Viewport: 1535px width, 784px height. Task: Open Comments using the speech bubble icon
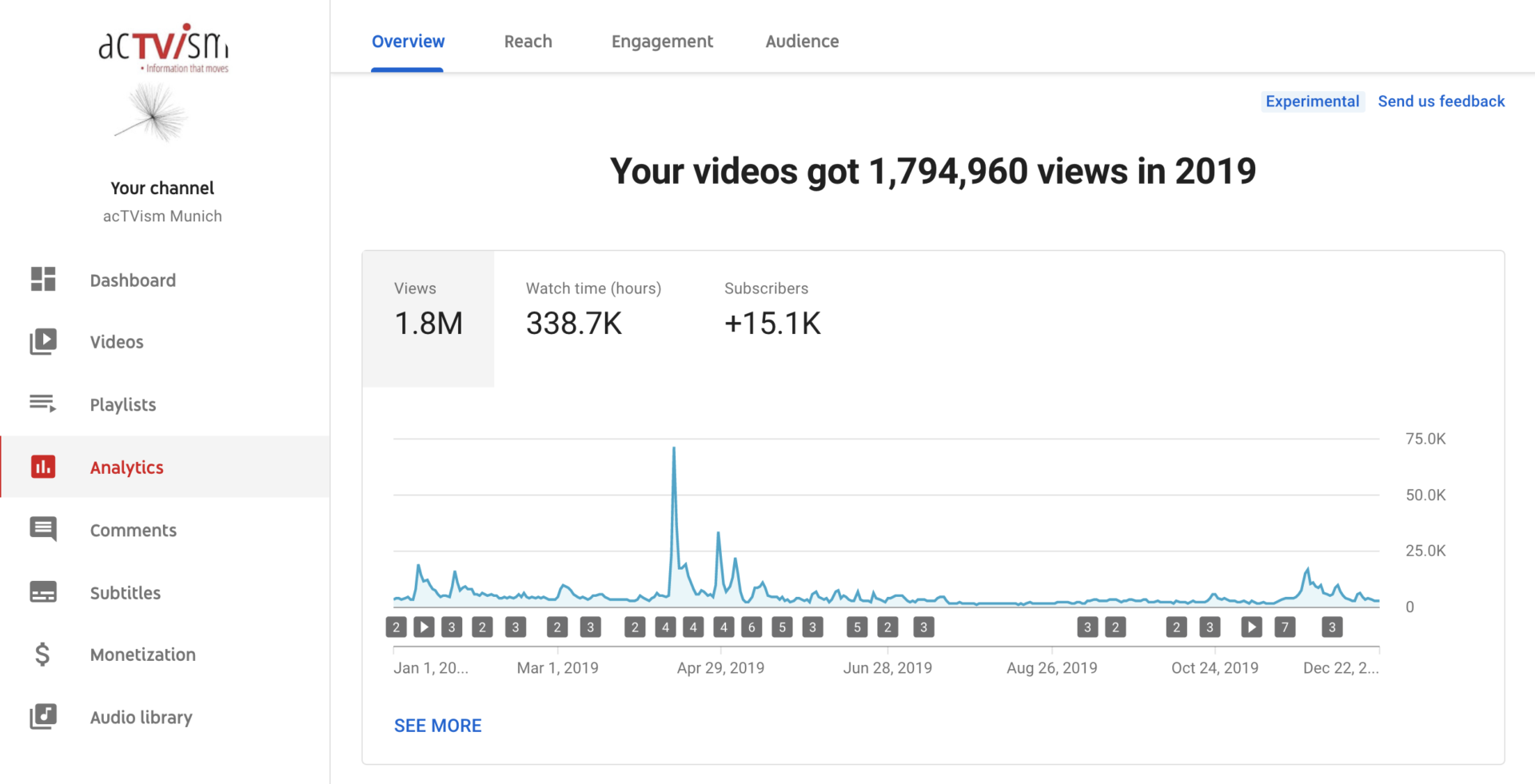[43, 529]
